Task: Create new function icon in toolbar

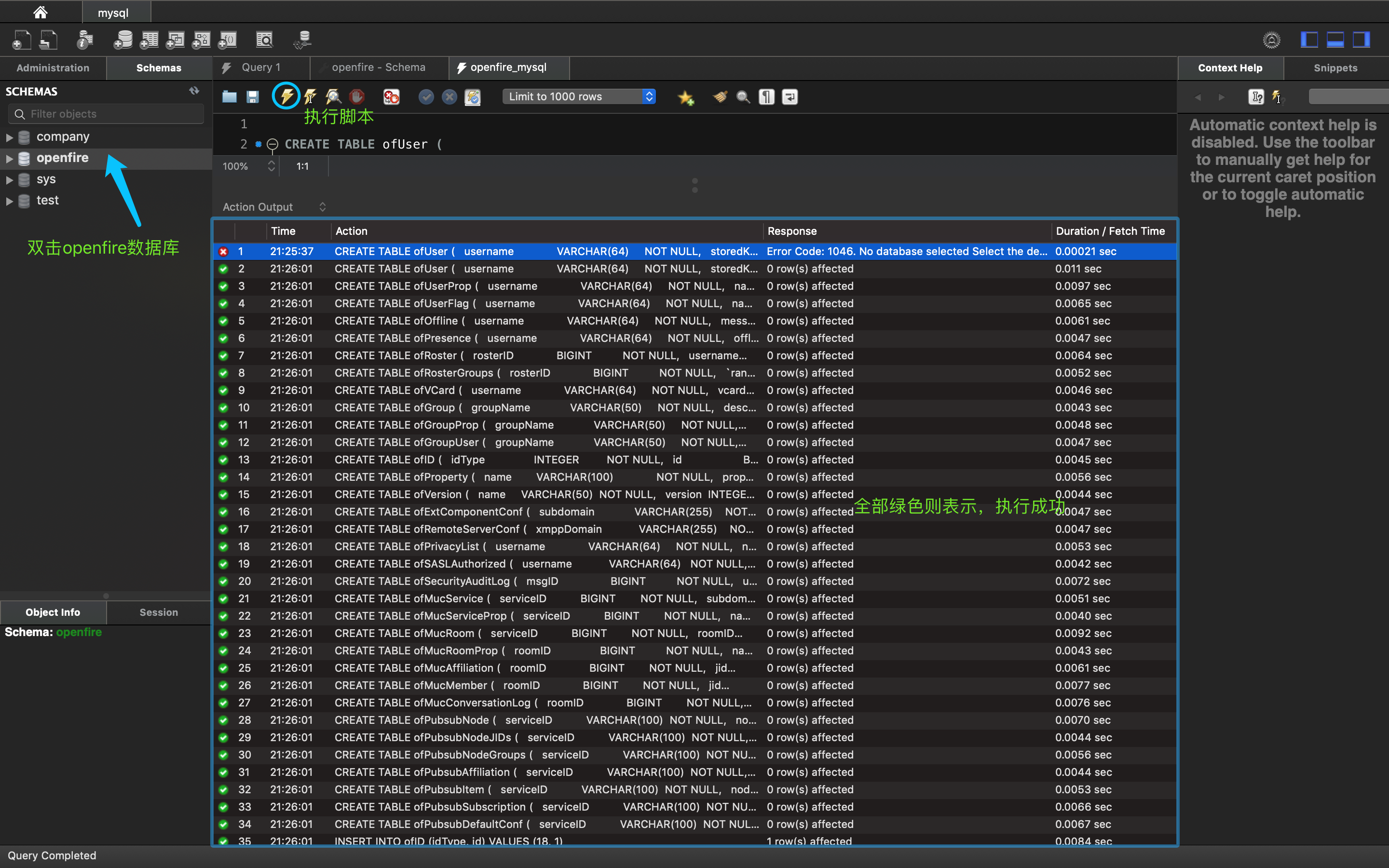Action: point(228,40)
